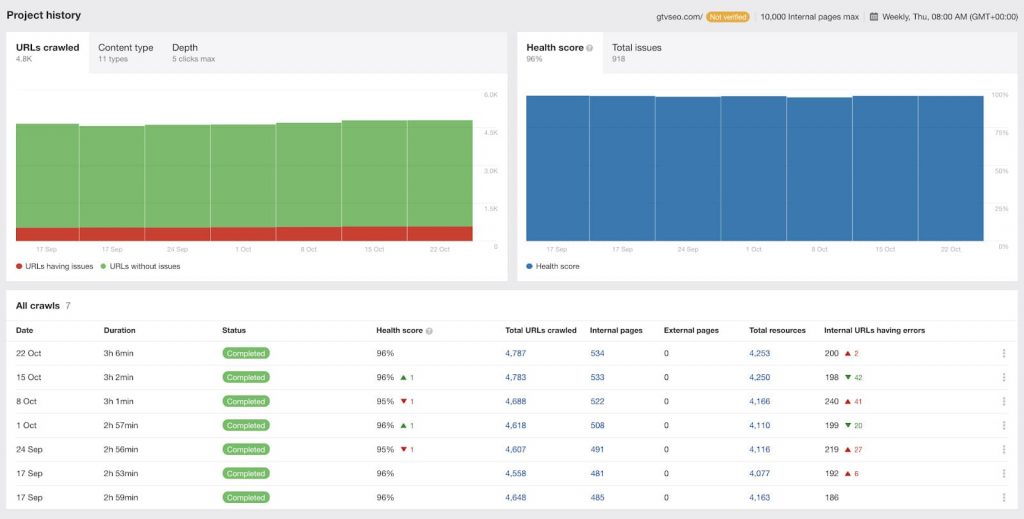The image size is (1024, 519).
Task: Click the Not verified badge
Action: 728,16
